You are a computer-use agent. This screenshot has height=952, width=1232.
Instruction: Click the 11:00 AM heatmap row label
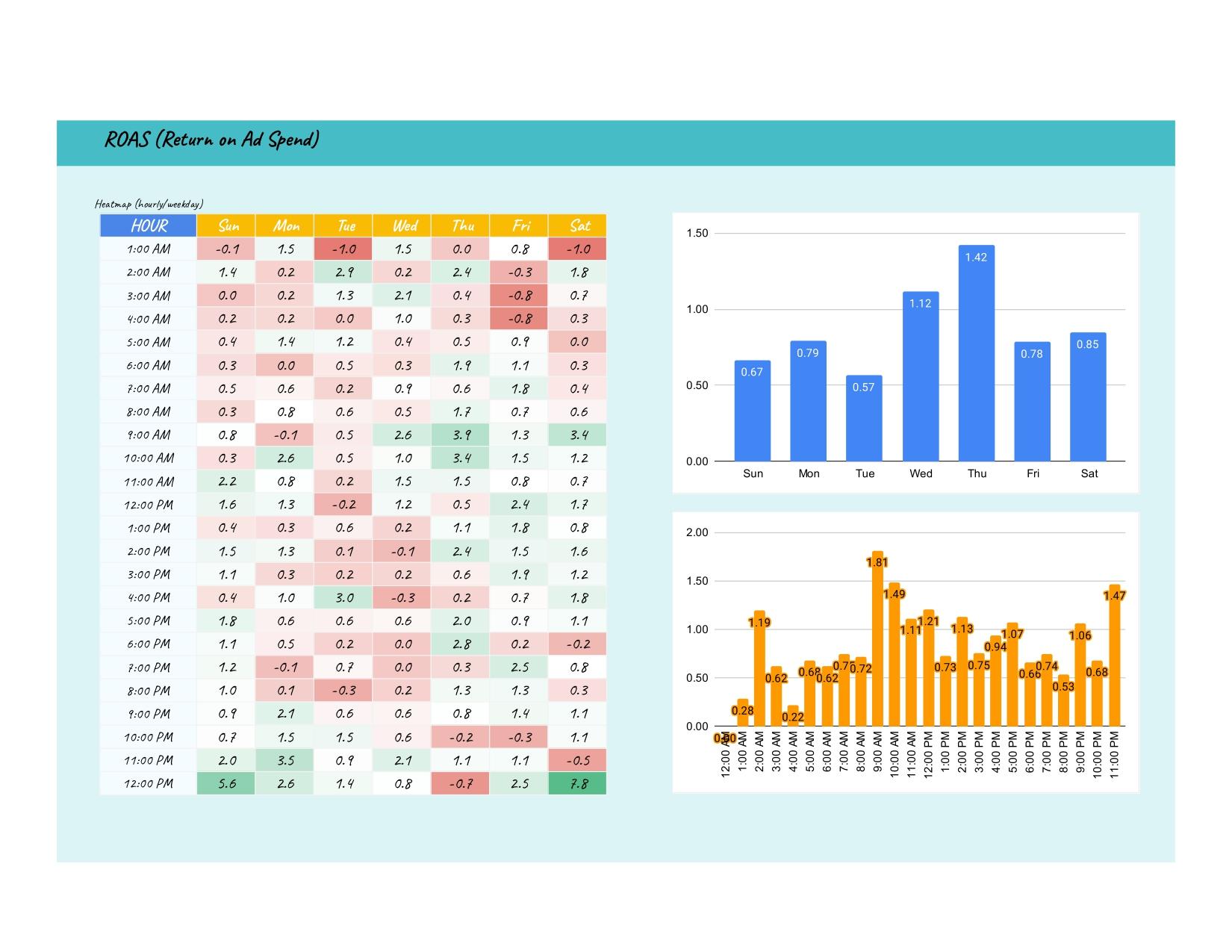click(149, 482)
